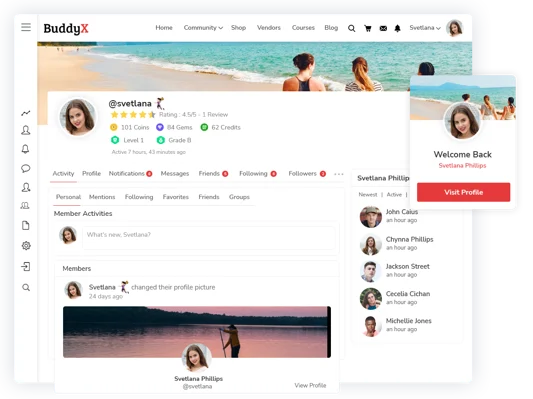
Task: Open the Blog menu item
Action: tap(331, 28)
